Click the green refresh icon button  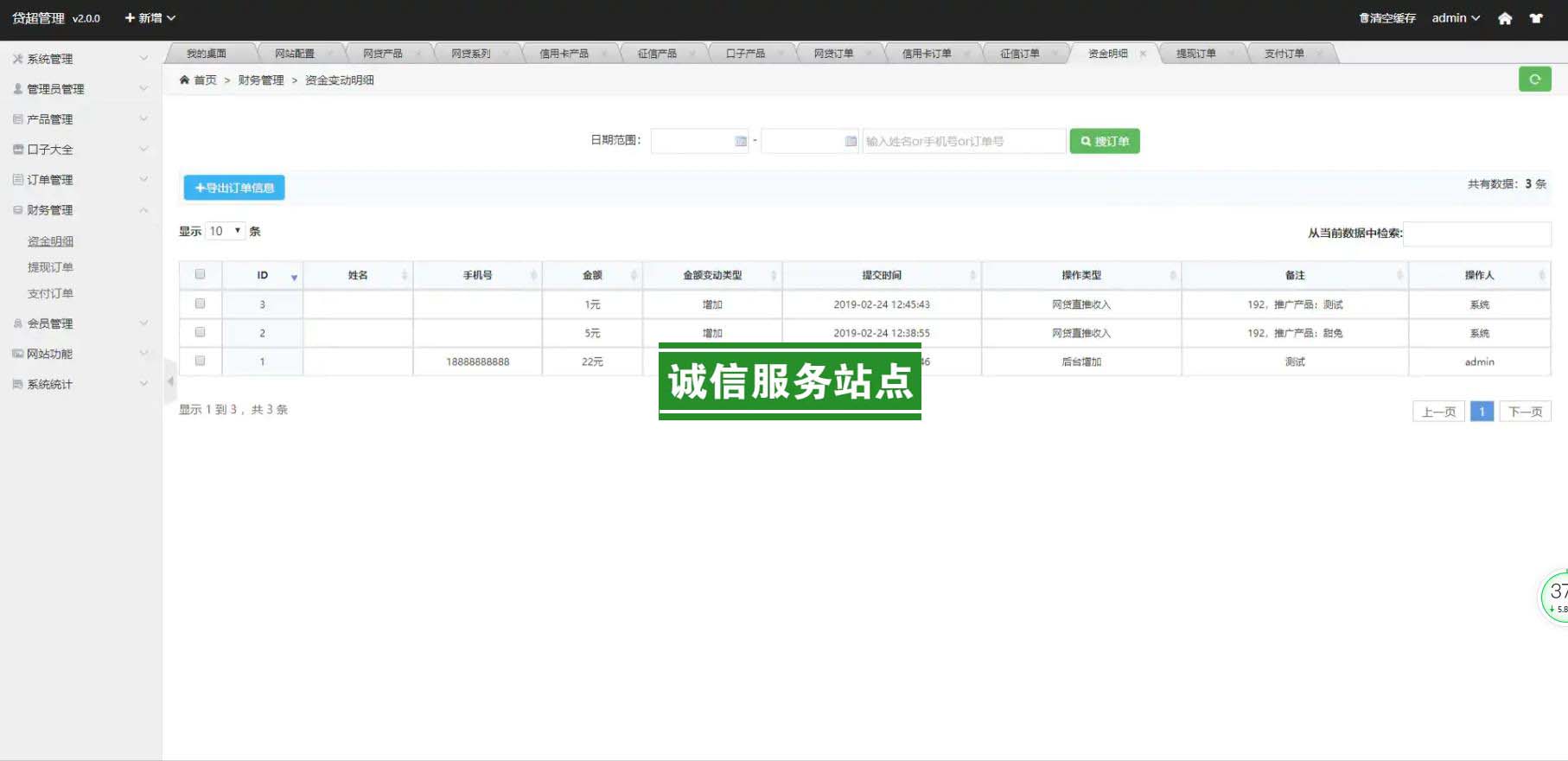coord(1534,80)
